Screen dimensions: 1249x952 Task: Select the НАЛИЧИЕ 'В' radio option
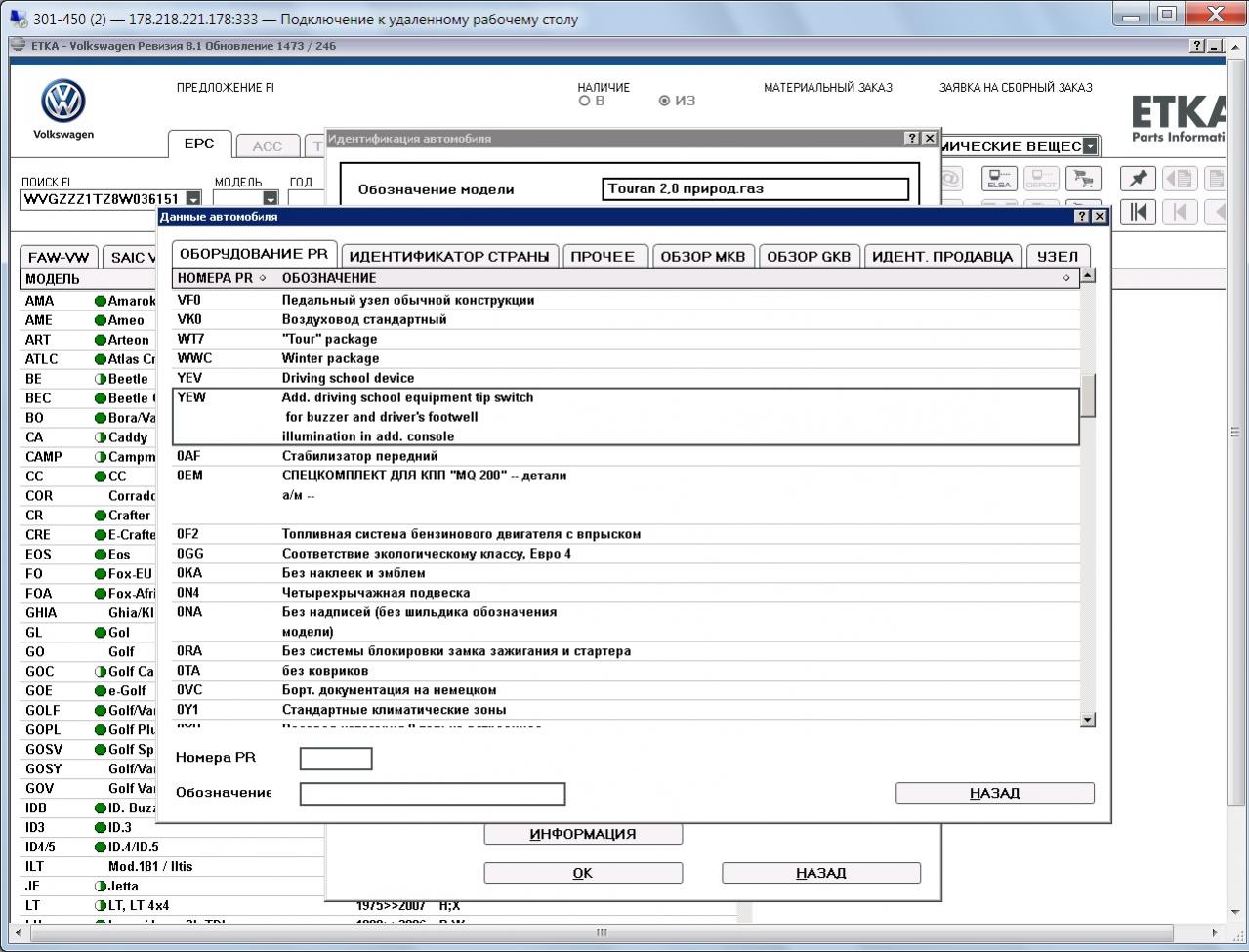click(x=585, y=101)
